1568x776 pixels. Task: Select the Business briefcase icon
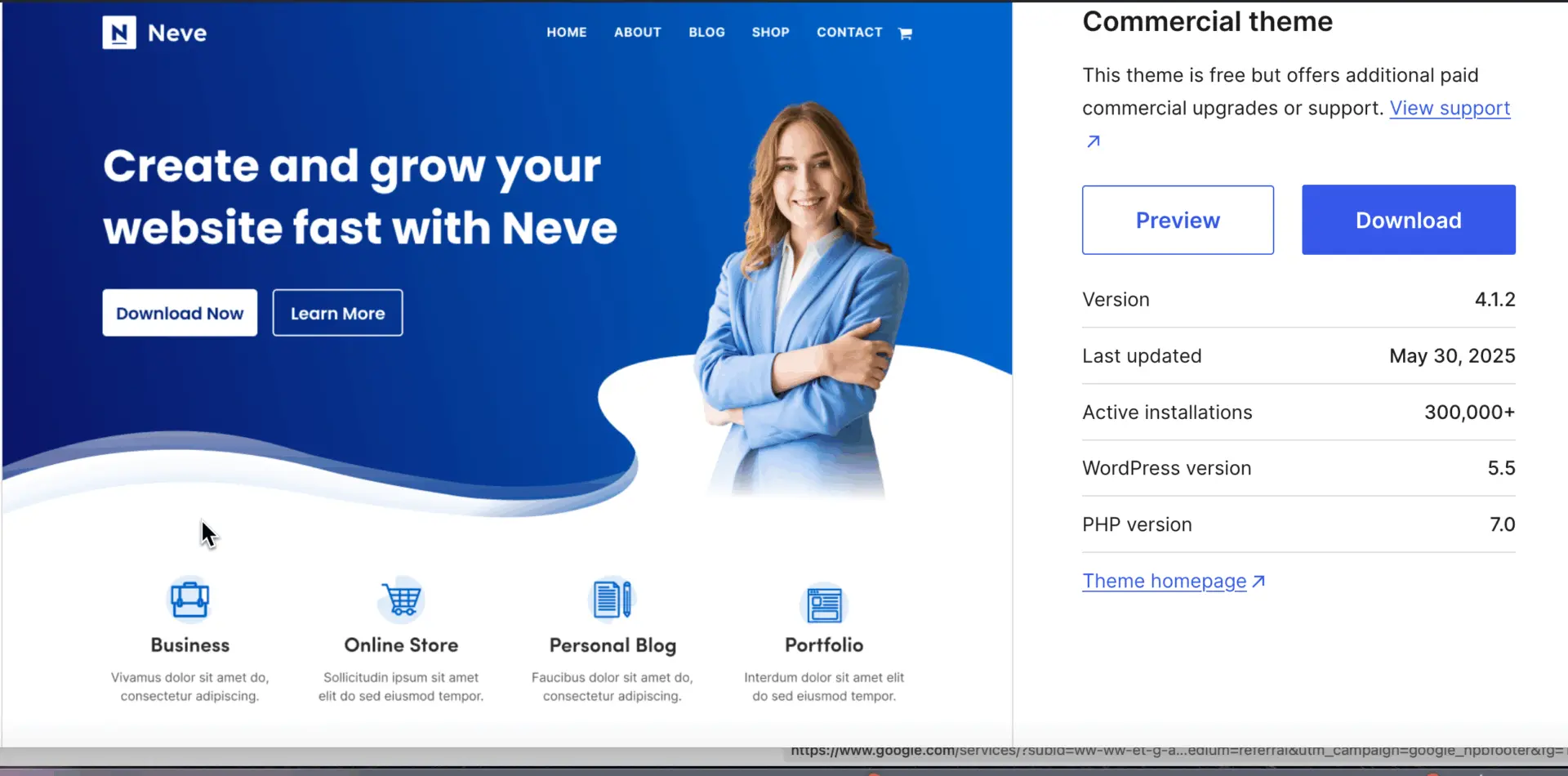coord(189,599)
